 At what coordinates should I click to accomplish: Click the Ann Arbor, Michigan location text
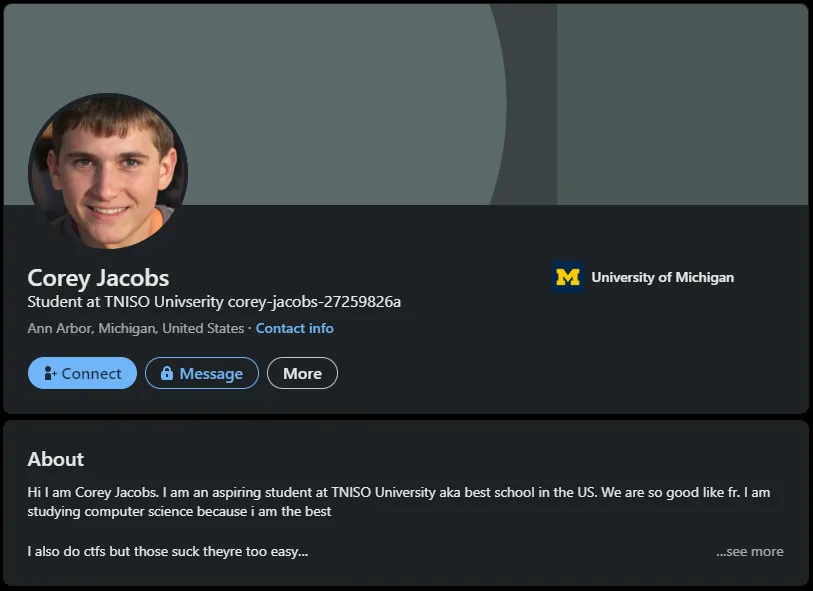[135, 328]
